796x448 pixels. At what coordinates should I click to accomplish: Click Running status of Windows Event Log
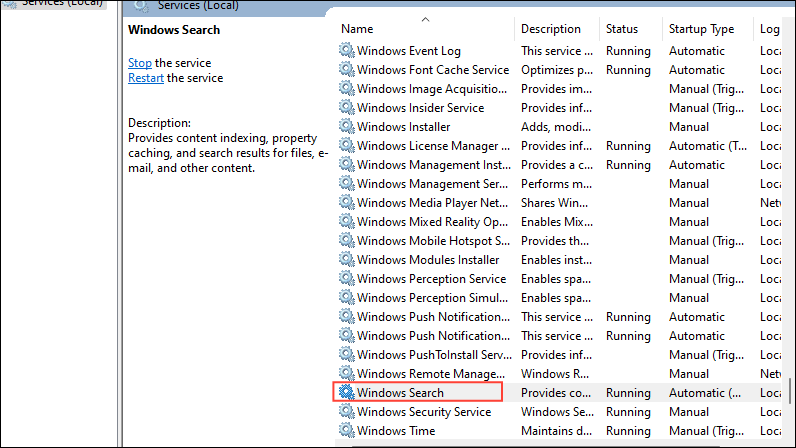tap(628, 51)
